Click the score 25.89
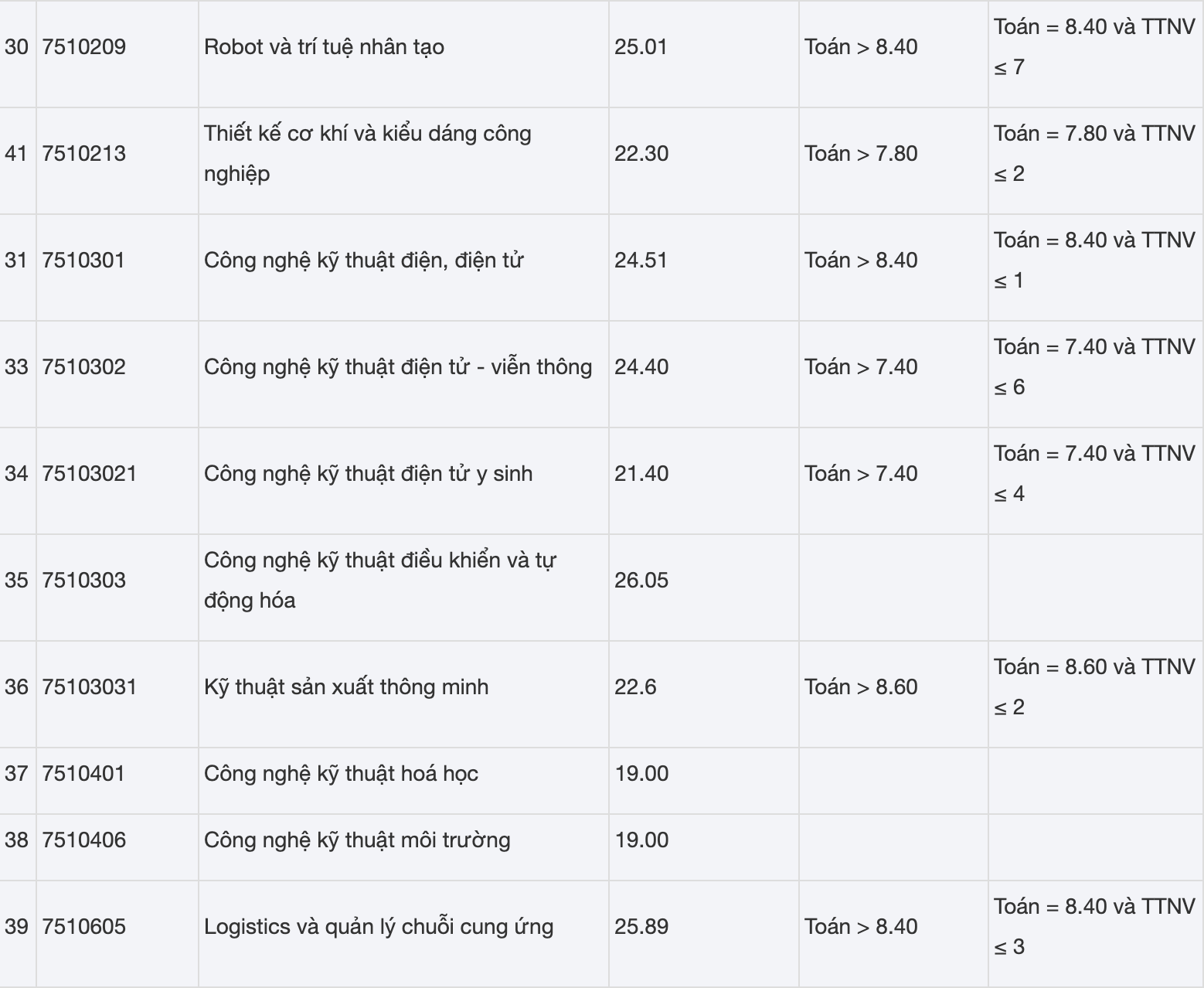Viewport: 1204px width, 988px height. click(641, 927)
